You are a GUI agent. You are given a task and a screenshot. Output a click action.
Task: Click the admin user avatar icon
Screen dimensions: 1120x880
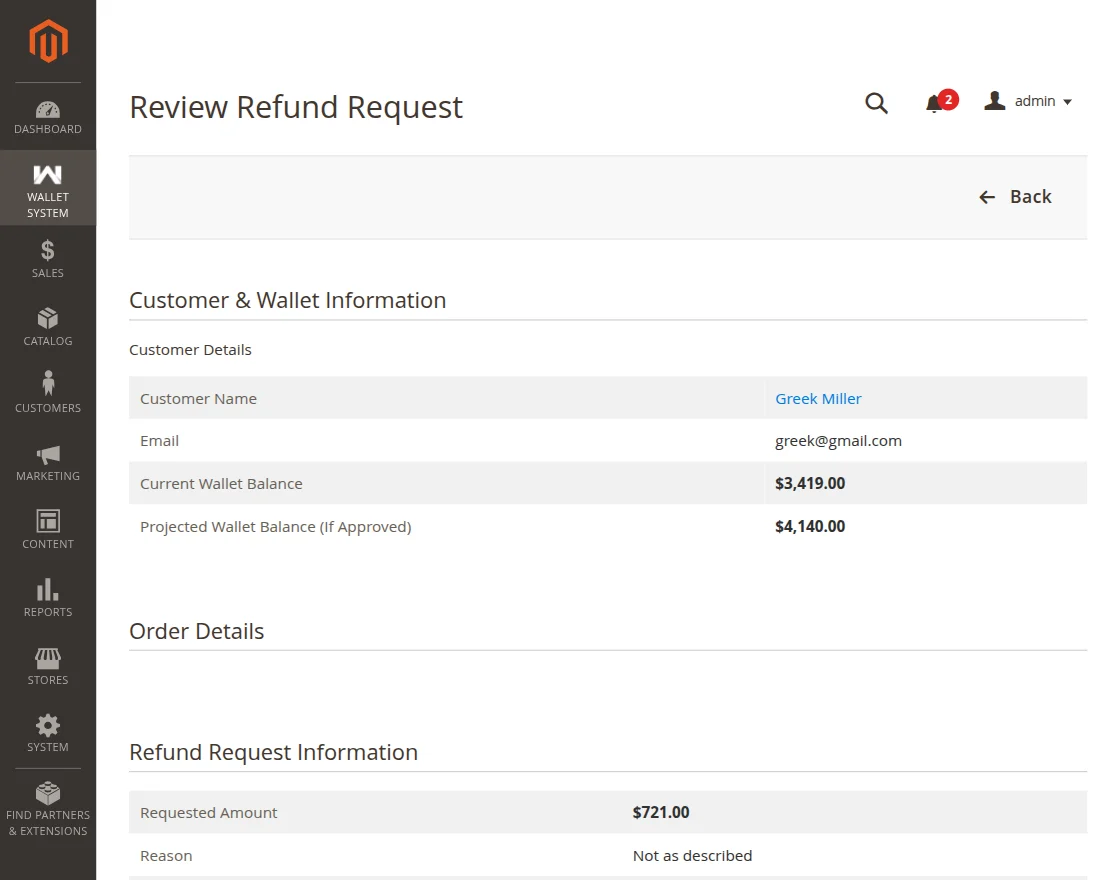tap(994, 101)
